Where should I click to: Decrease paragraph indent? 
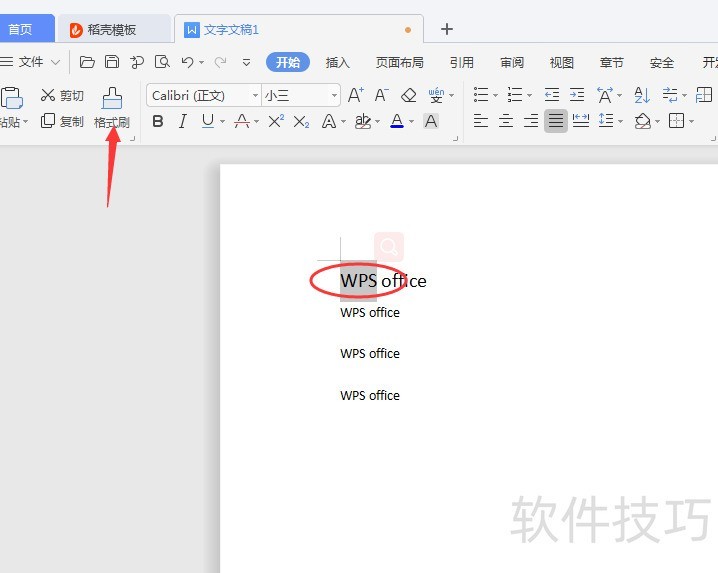[552, 95]
